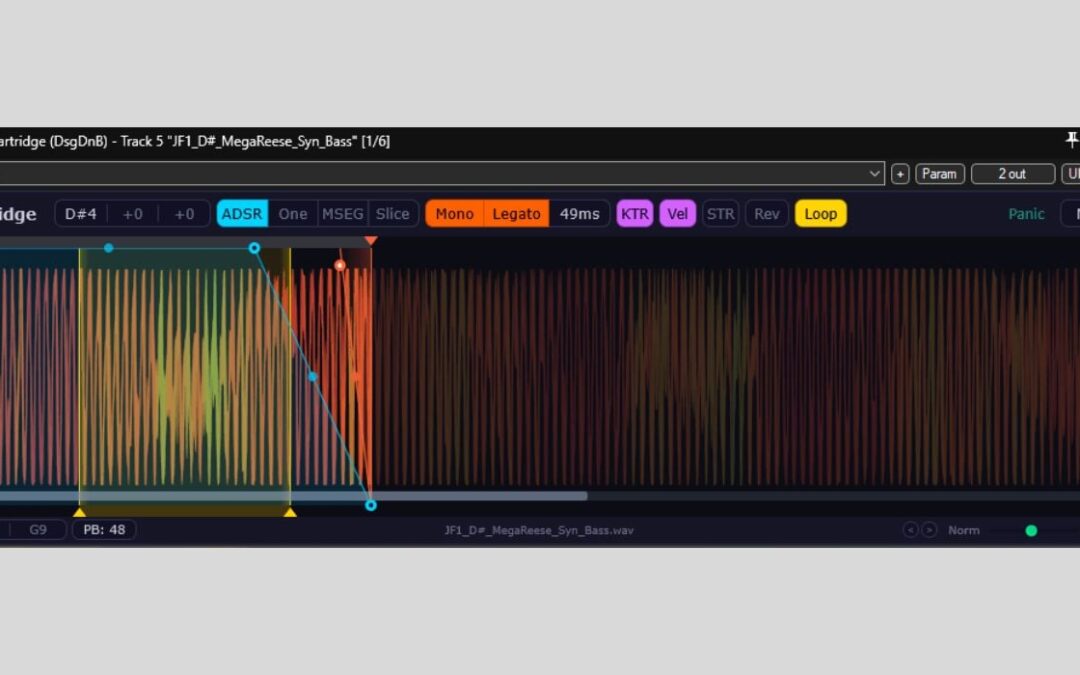Image resolution: width=1080 pixels, height=675 pixels.
Task: Select the orange fade handle node
Action: coord(340,265)
